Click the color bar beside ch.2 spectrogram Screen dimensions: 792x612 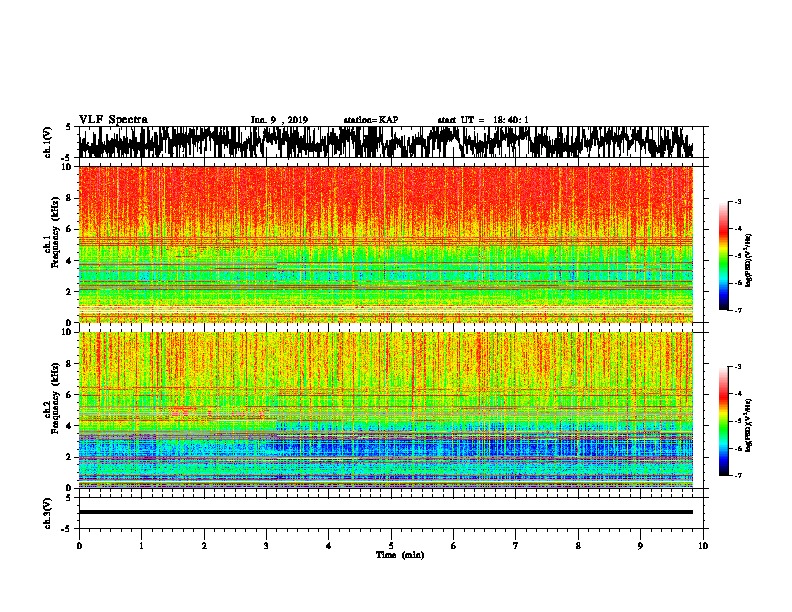coord(723,421)
